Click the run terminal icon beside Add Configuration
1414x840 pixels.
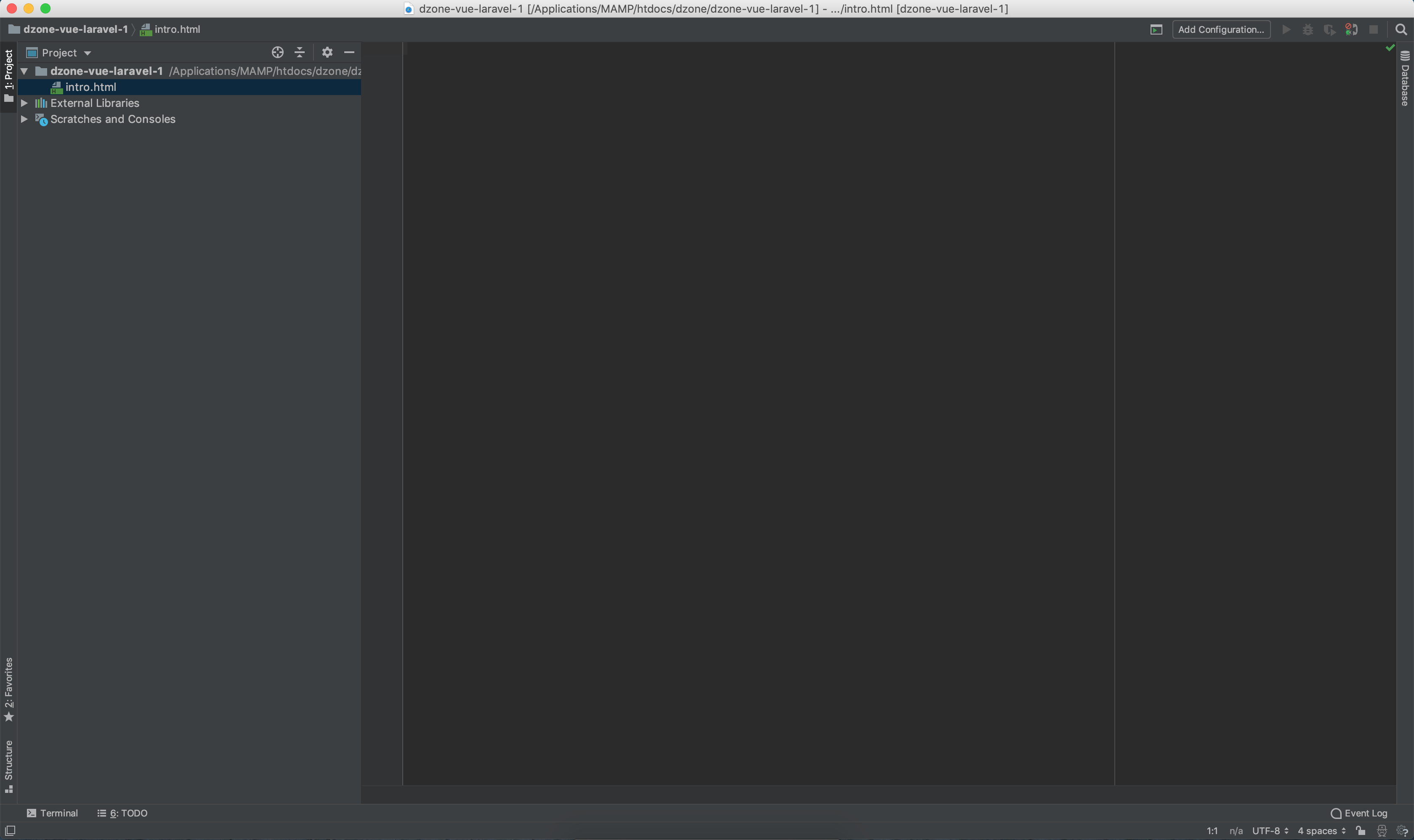[1156, 29]
